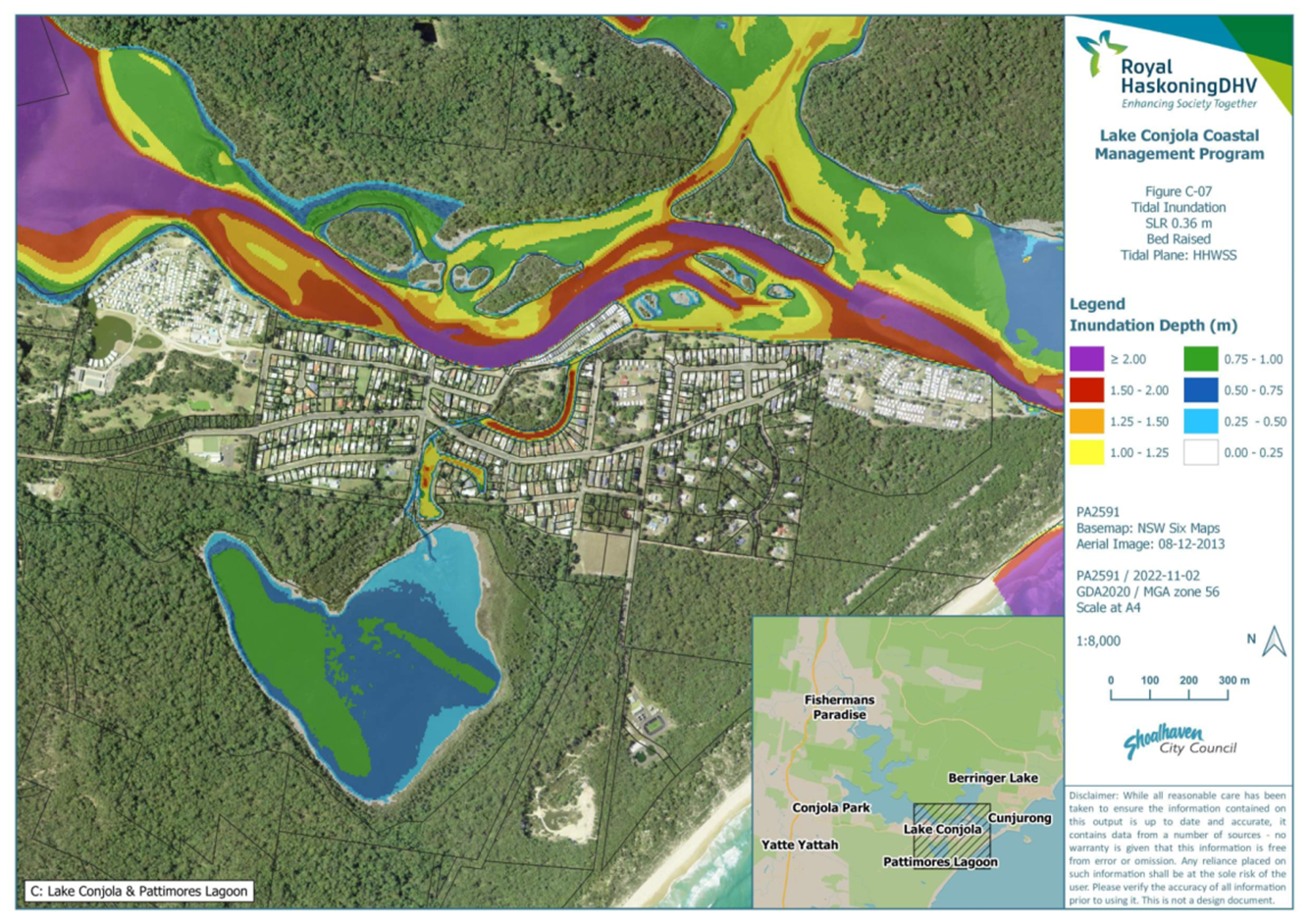Image resolution: width=1308 pixels, height=924 pixels.
Task: Click Fishermans Paradise on the inset map
Action: (x=839, y=707)
